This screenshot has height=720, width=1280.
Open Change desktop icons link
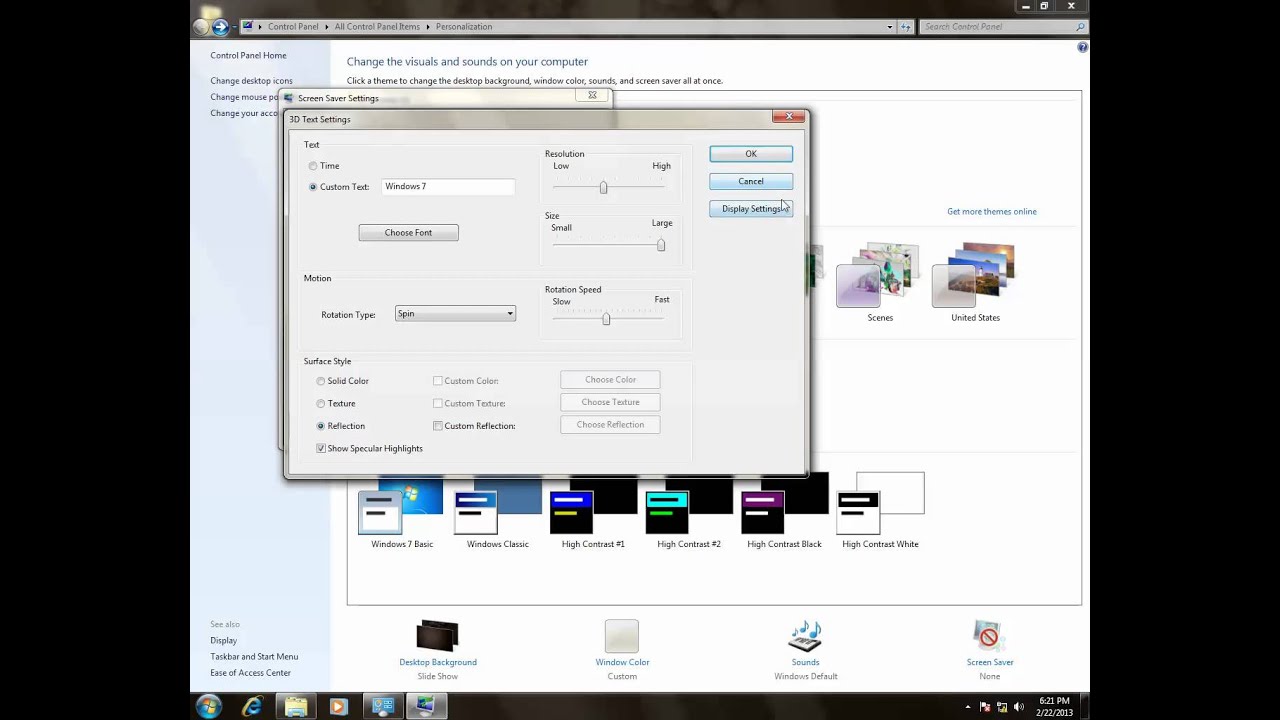click(x=251, y=81)
